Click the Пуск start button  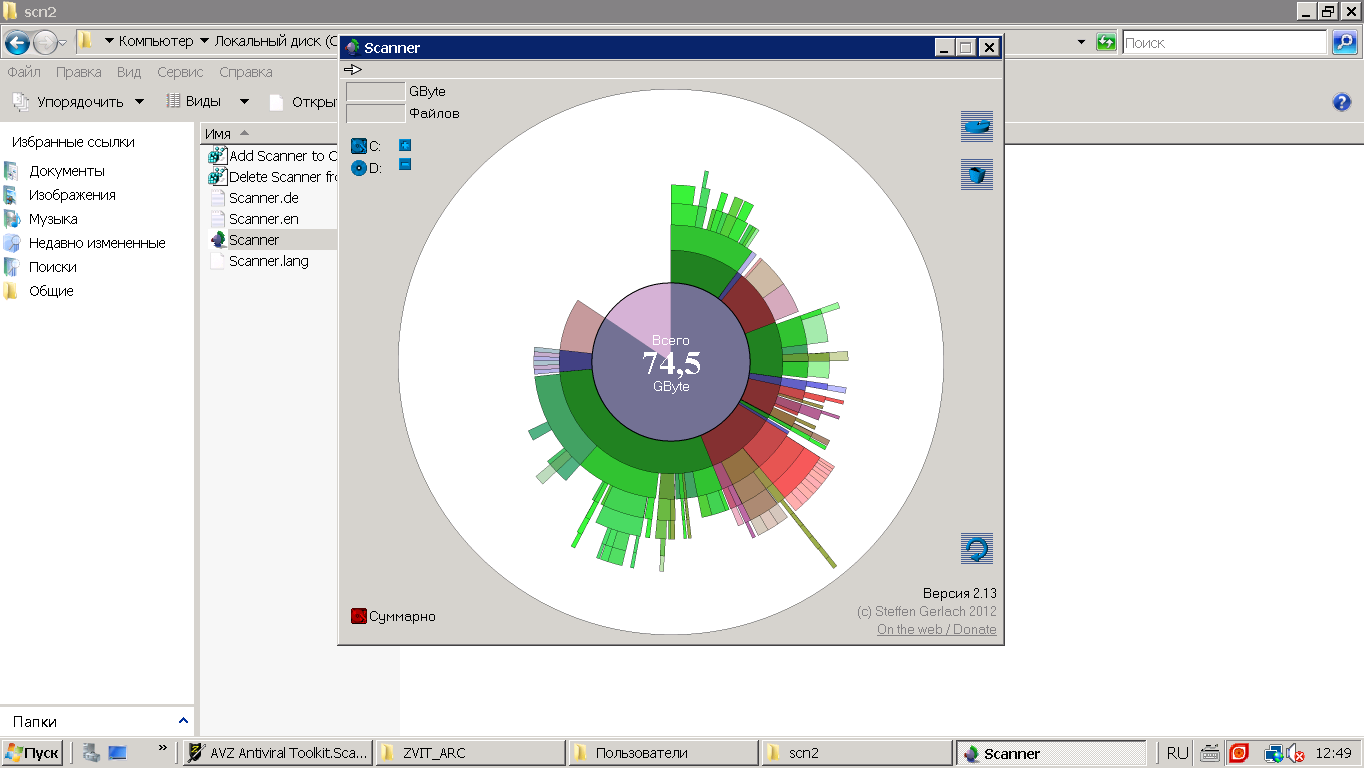pos(32,753)
